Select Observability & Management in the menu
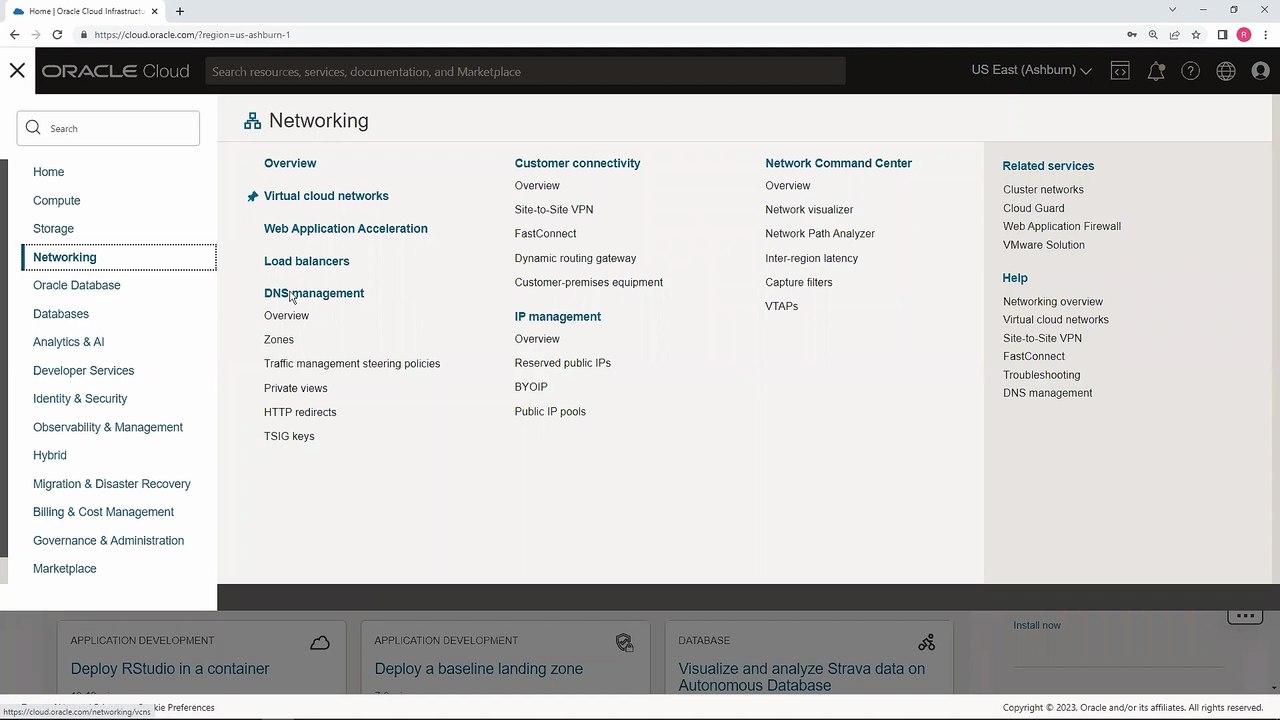The width and height of the screenshot is (1280, 720). click(x=108, y=427)
